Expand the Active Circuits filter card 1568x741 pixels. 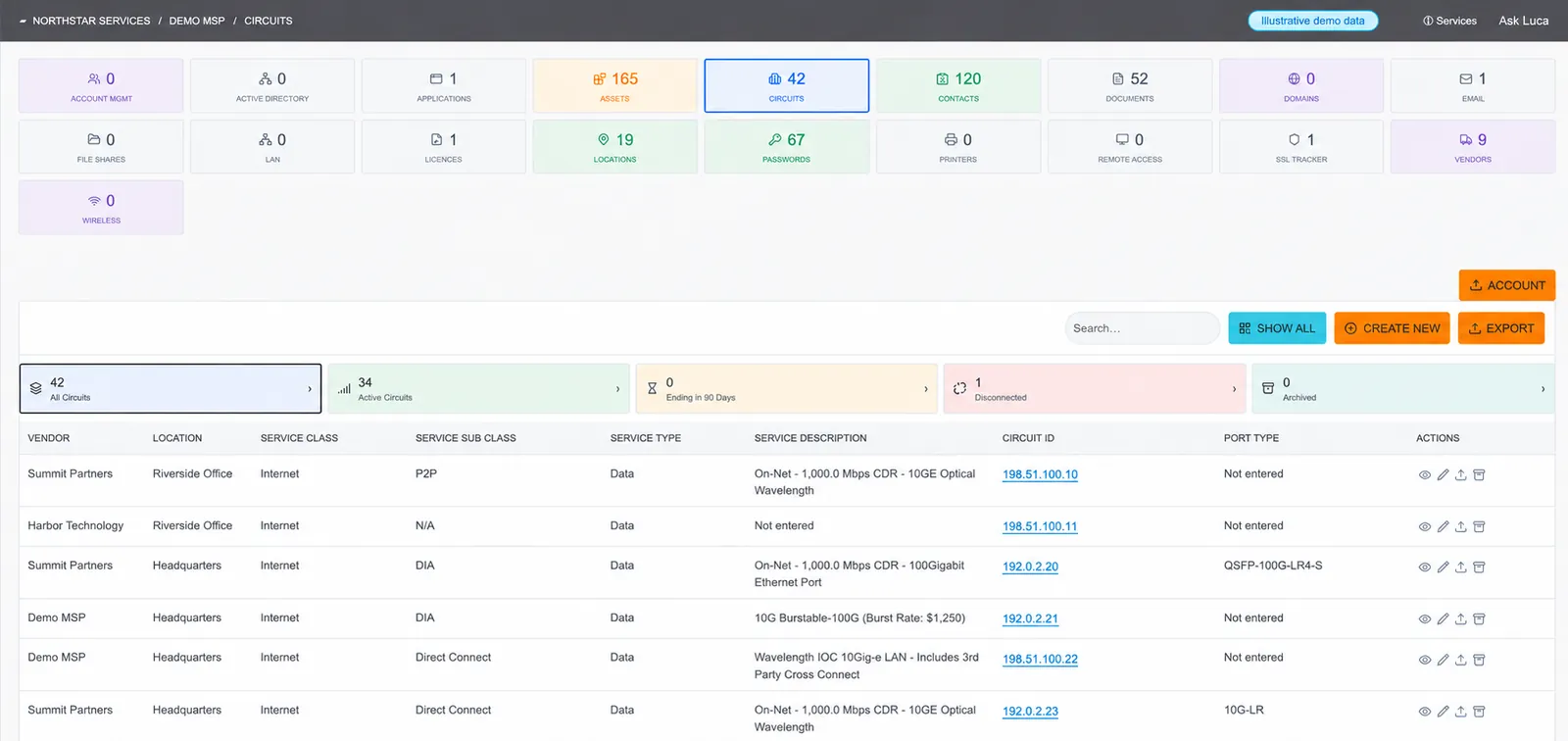pyautogui.click(x=478, y=389)
